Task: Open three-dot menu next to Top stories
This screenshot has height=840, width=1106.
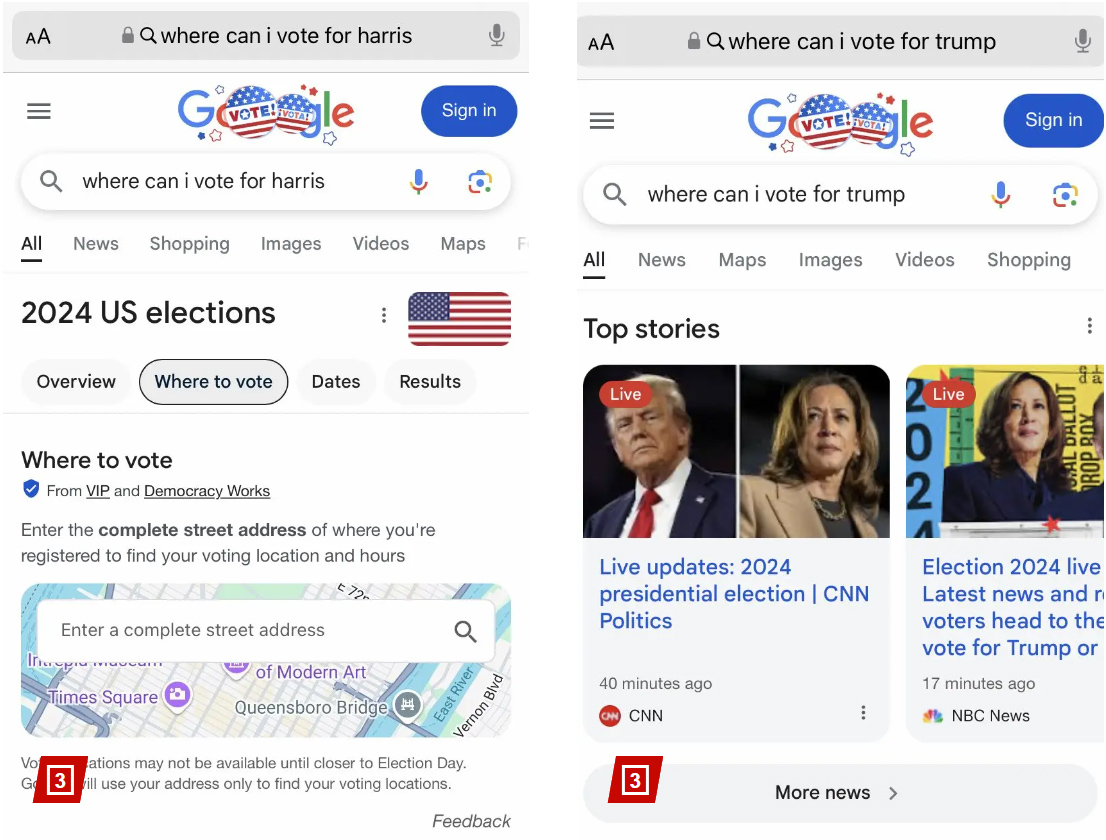Action: [1089, 326]
